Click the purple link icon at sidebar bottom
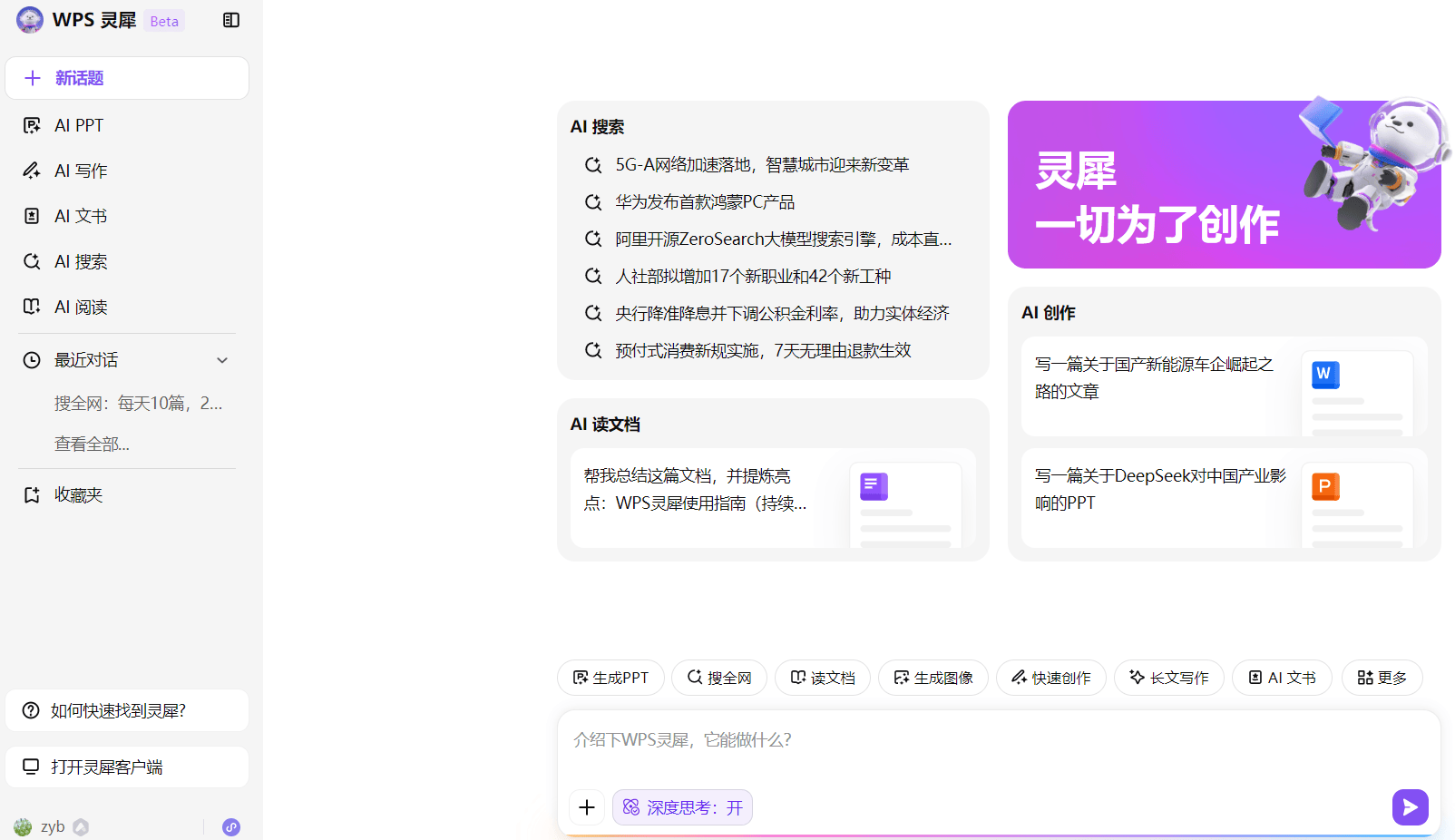1455x840 pixels. point(231,827)
